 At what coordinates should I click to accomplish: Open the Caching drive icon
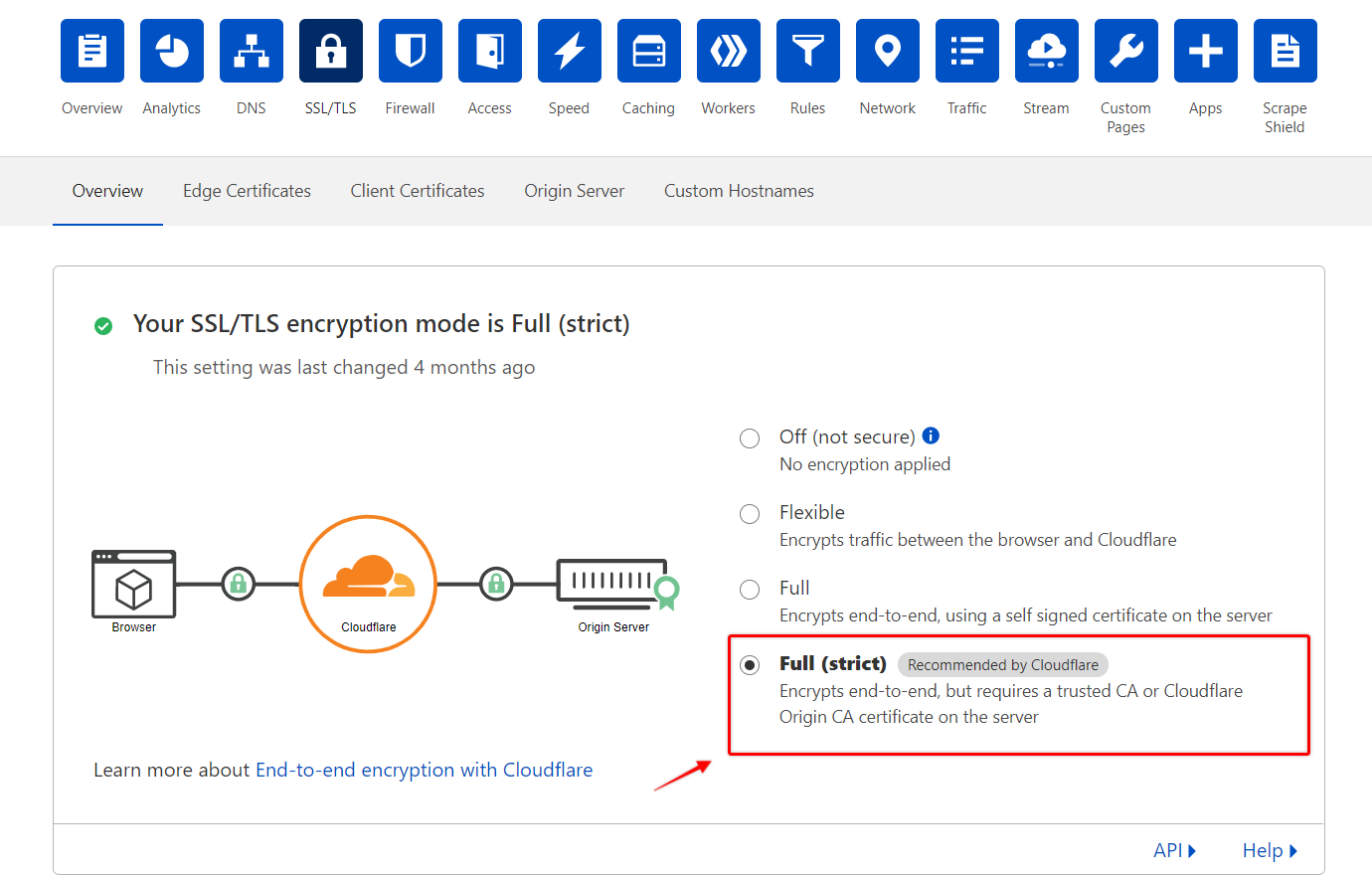[x=649, y=51]
